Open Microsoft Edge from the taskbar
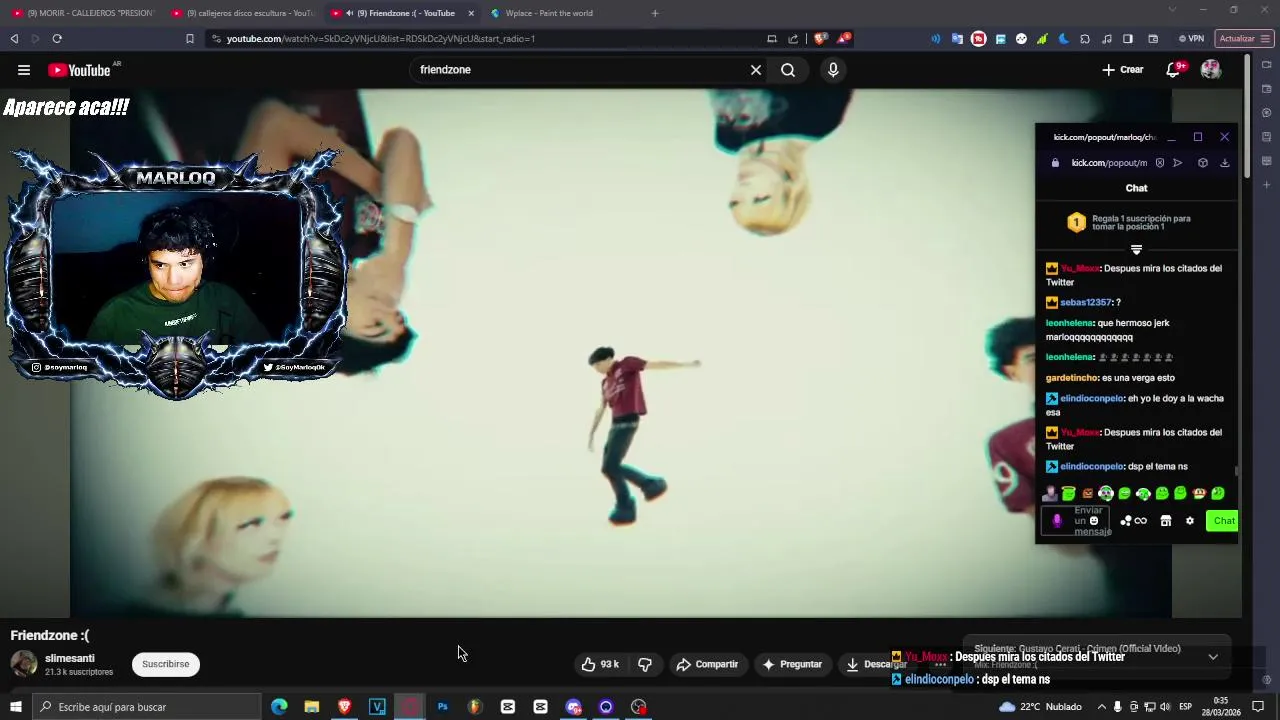Image resolution: width=1280 pixels, height=720 pixels. click(x=279, y=707)
